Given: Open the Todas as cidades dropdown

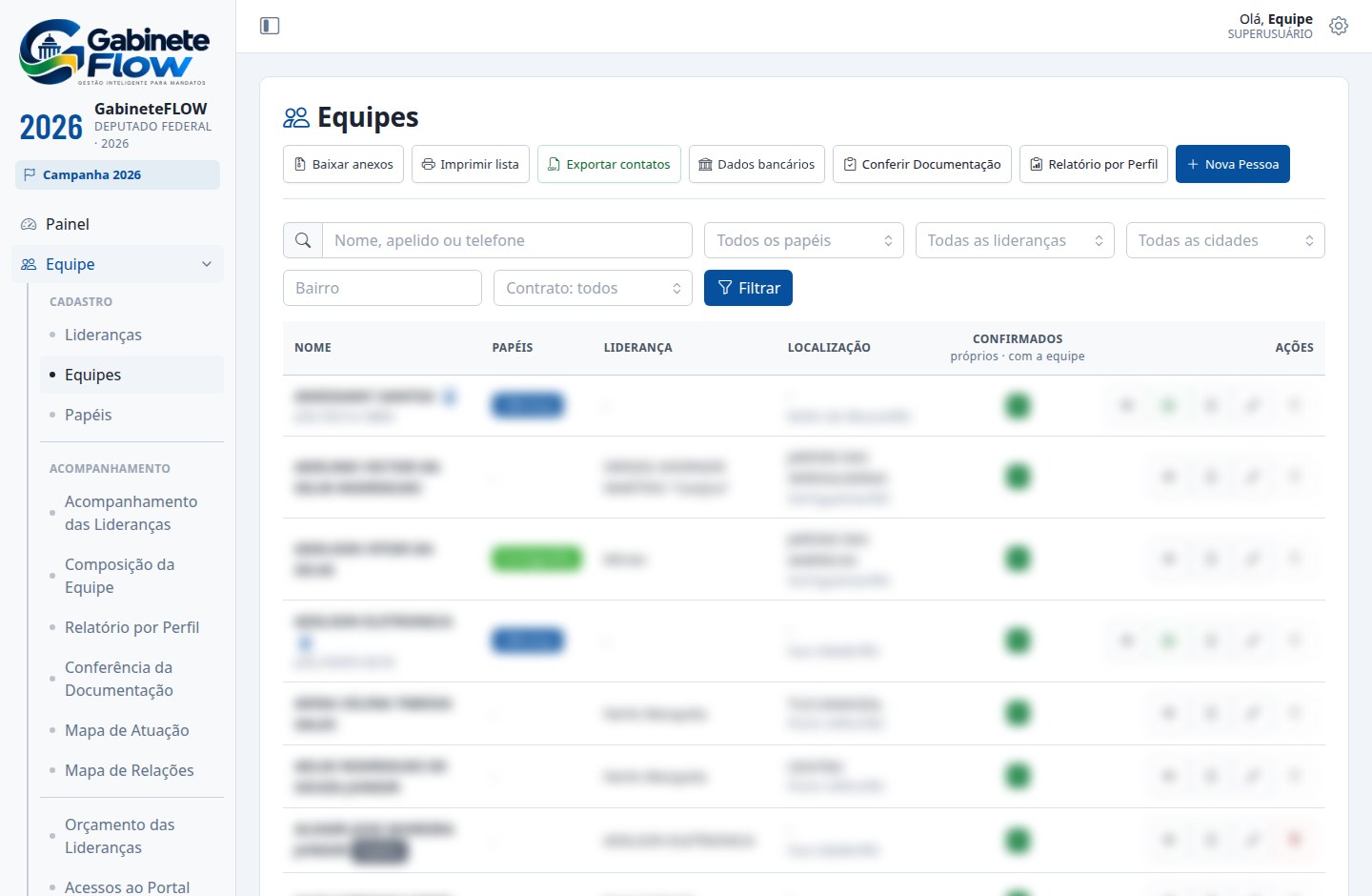Looking at the screenshot, I should coord(1225,240).
